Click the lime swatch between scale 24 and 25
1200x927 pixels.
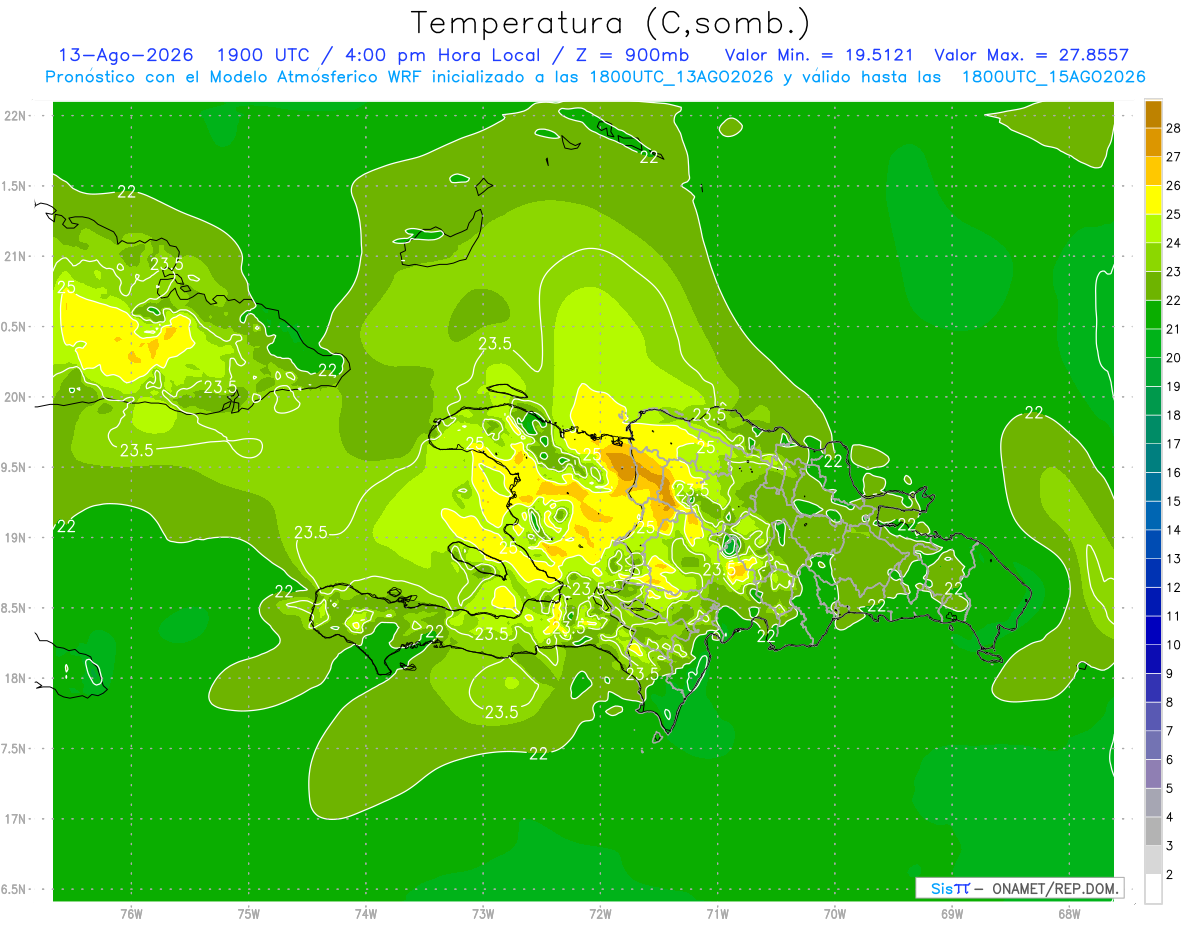1153,228
